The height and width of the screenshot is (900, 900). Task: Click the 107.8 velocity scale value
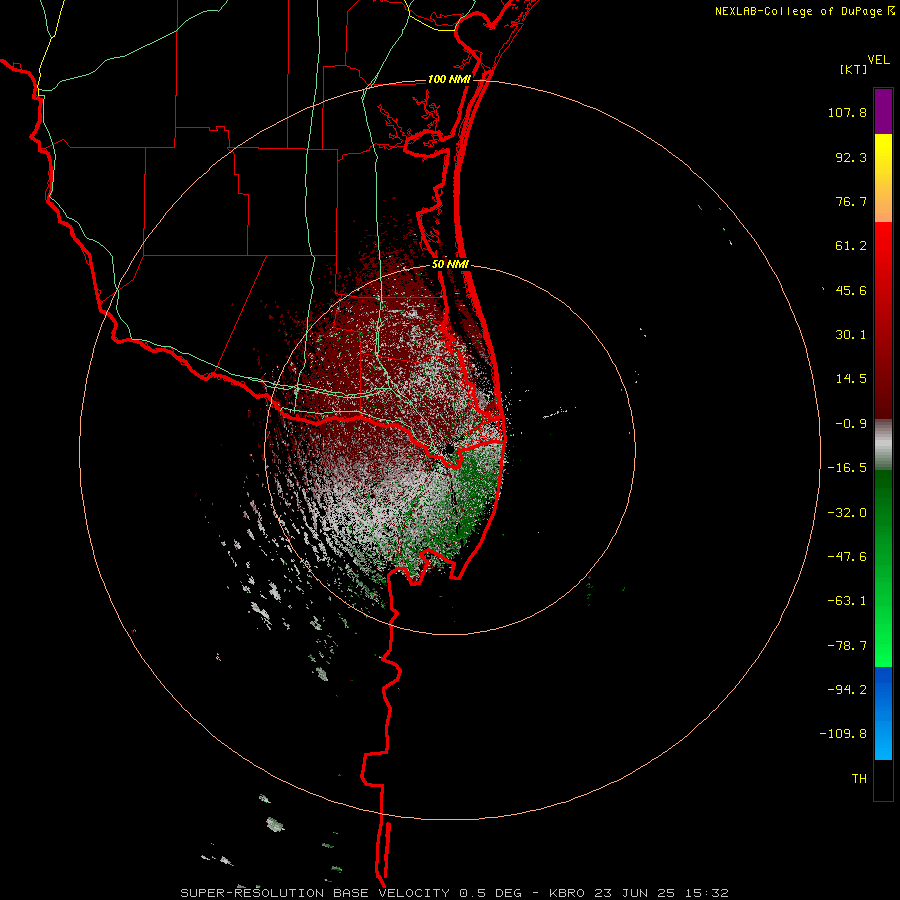847,112
